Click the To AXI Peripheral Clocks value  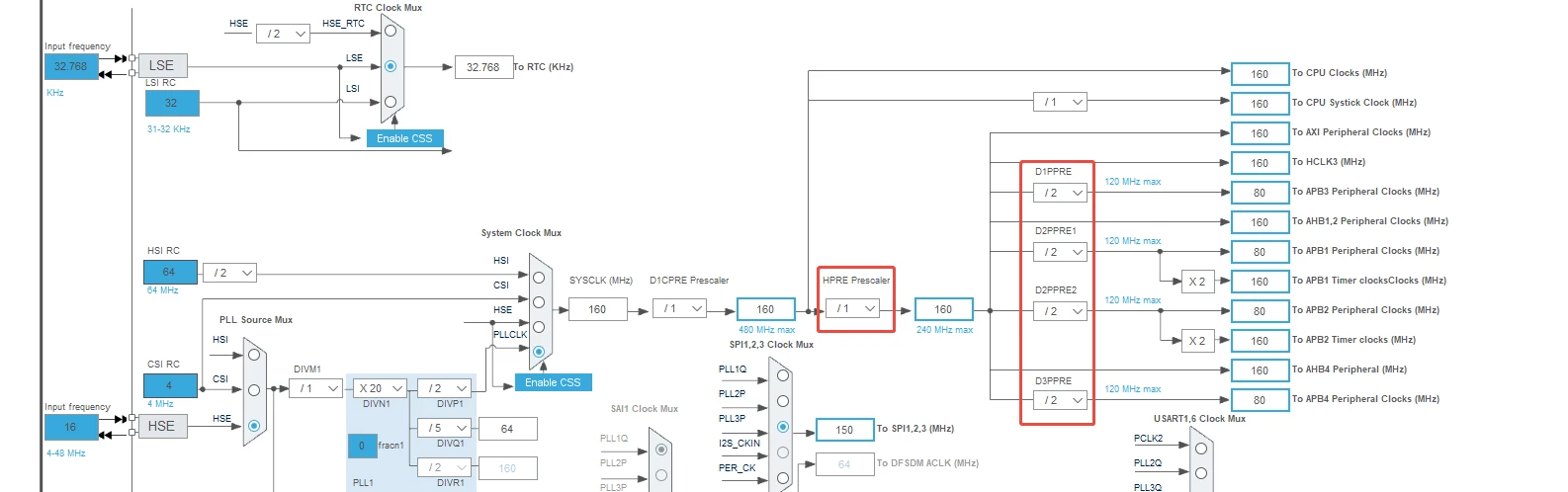point(1260,133)
